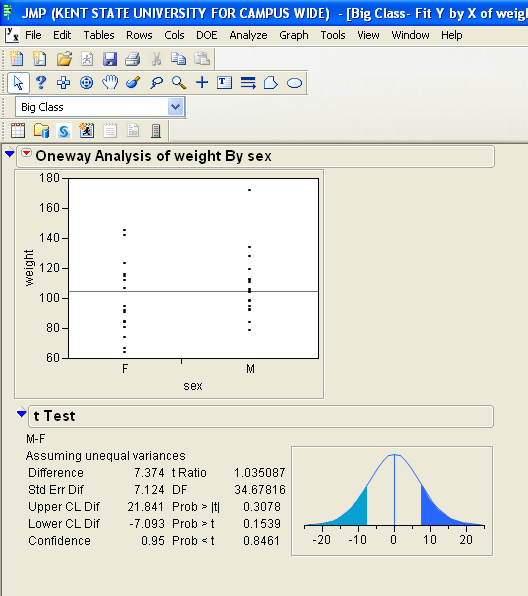Open the DOE menu
Screen dimensions: 528x596
point(206,35)
